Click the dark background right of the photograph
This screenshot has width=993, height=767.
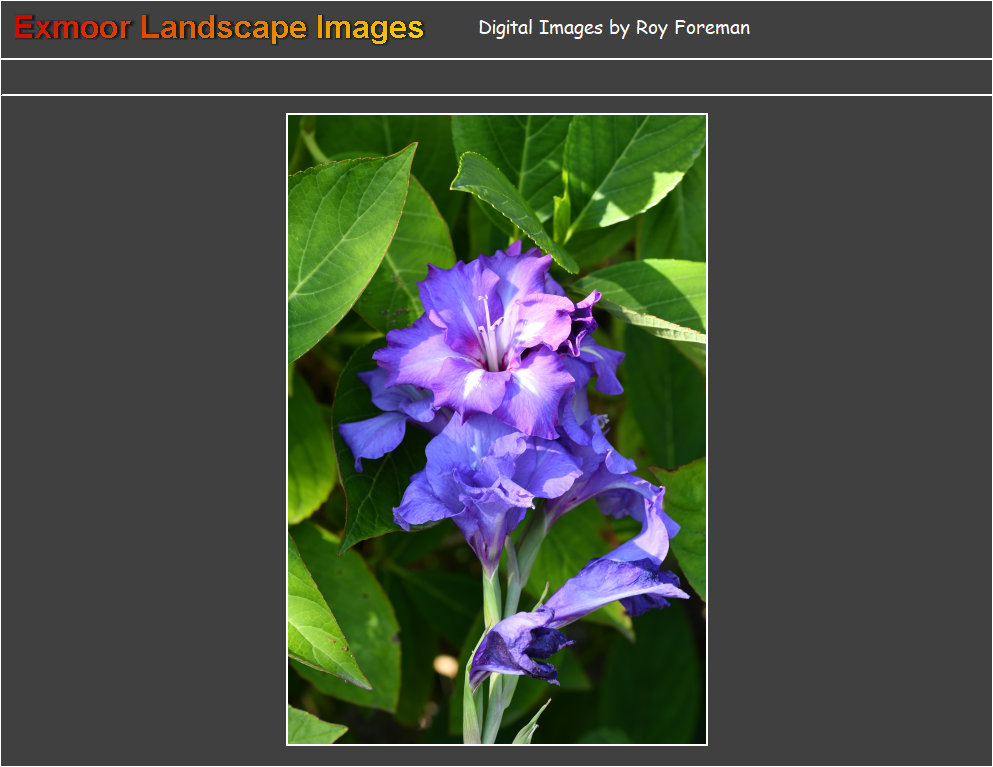point(850,430)
